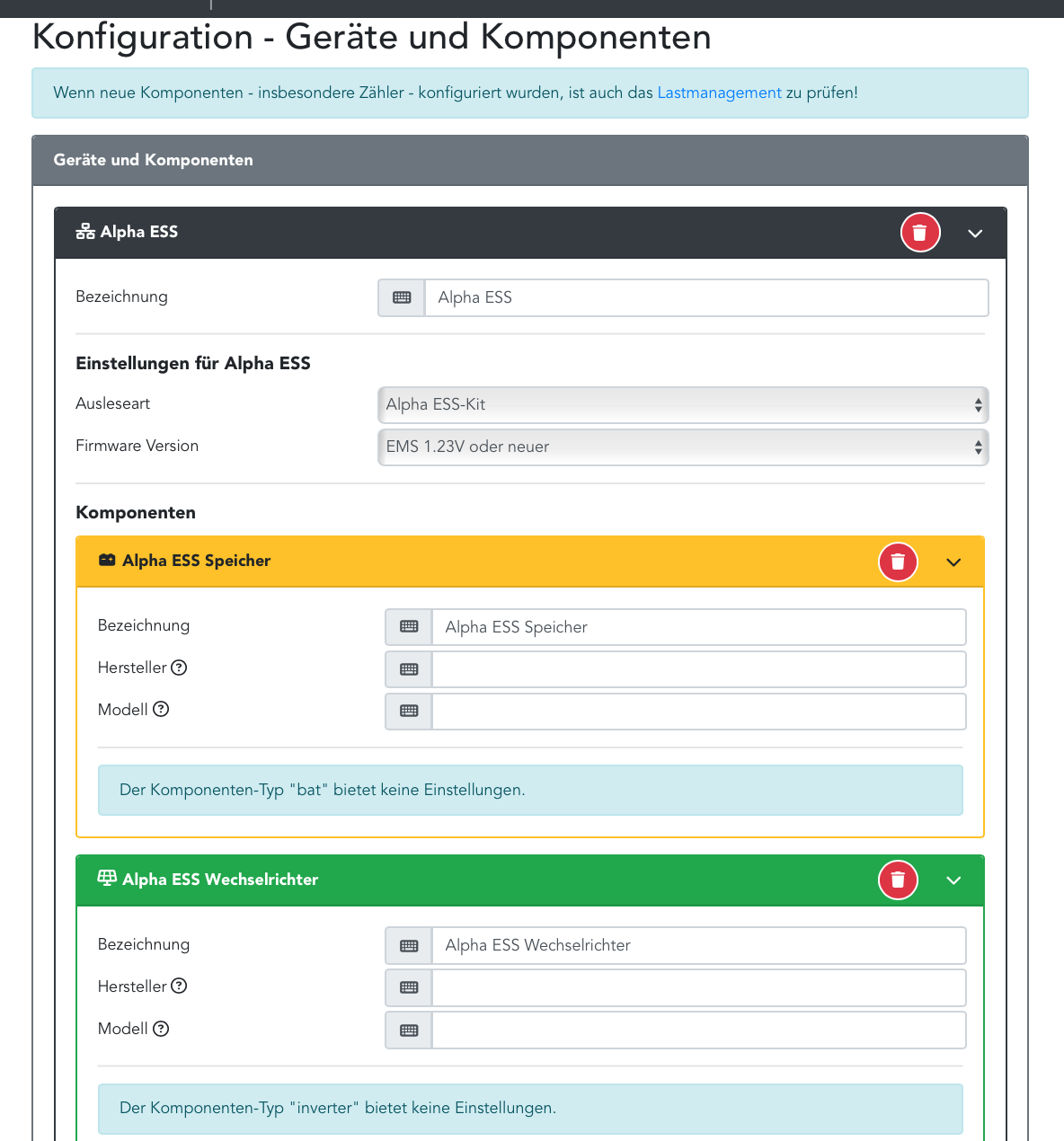The height and width of the screenshot is (1141, 1064).
Task: Collapse the Alpha ESS device panel
Action: coord(975,234)
